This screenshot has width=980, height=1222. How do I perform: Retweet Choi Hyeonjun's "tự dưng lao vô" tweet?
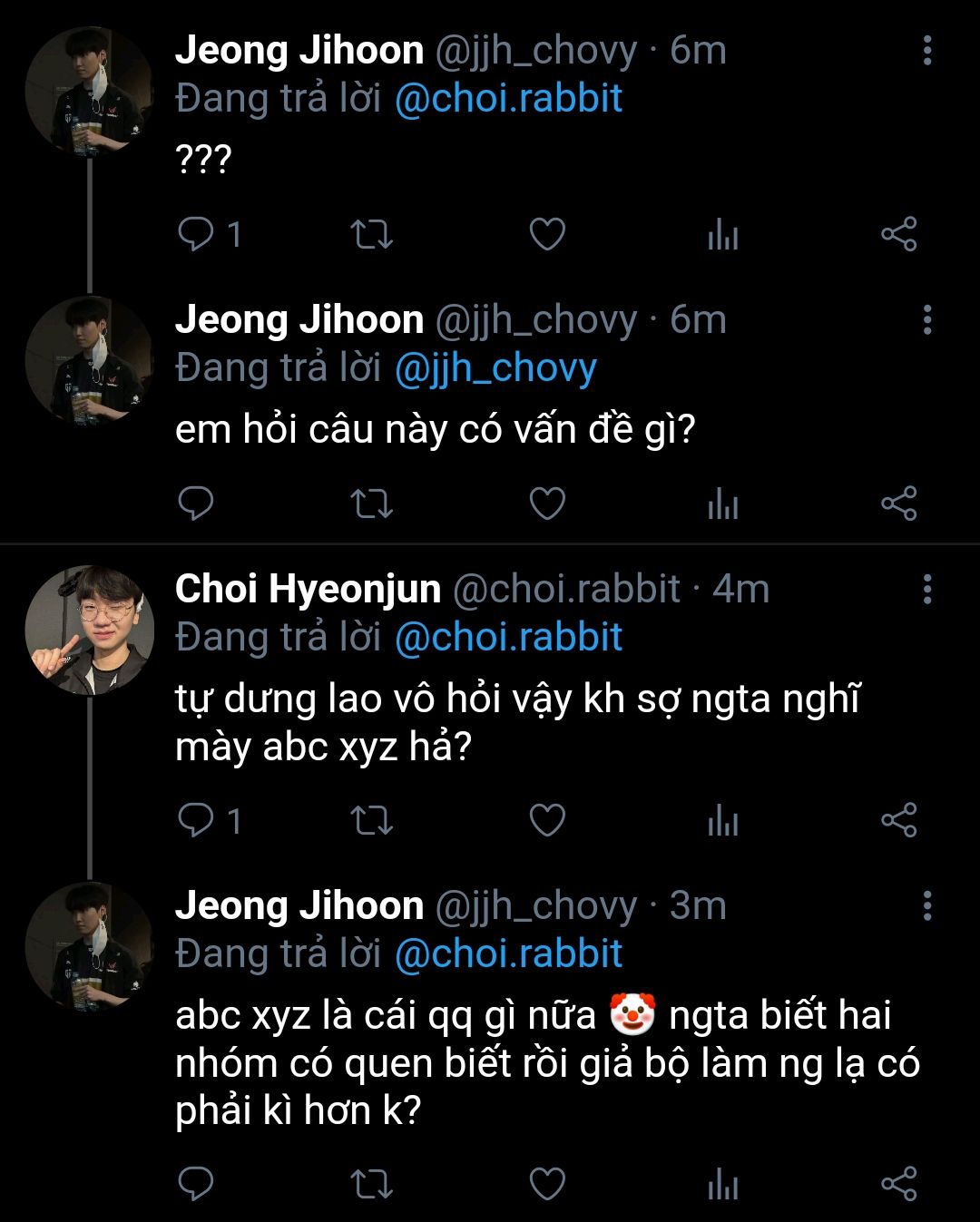click(x=371, y=820)
